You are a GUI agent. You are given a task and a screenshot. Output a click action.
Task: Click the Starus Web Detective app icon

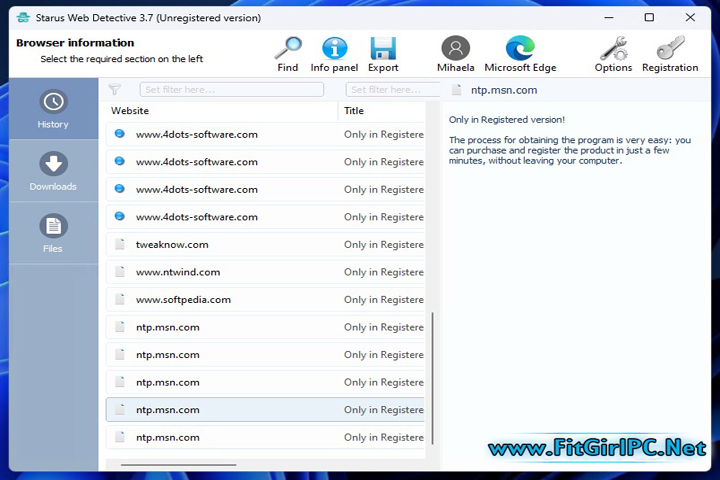click(23, 17)
